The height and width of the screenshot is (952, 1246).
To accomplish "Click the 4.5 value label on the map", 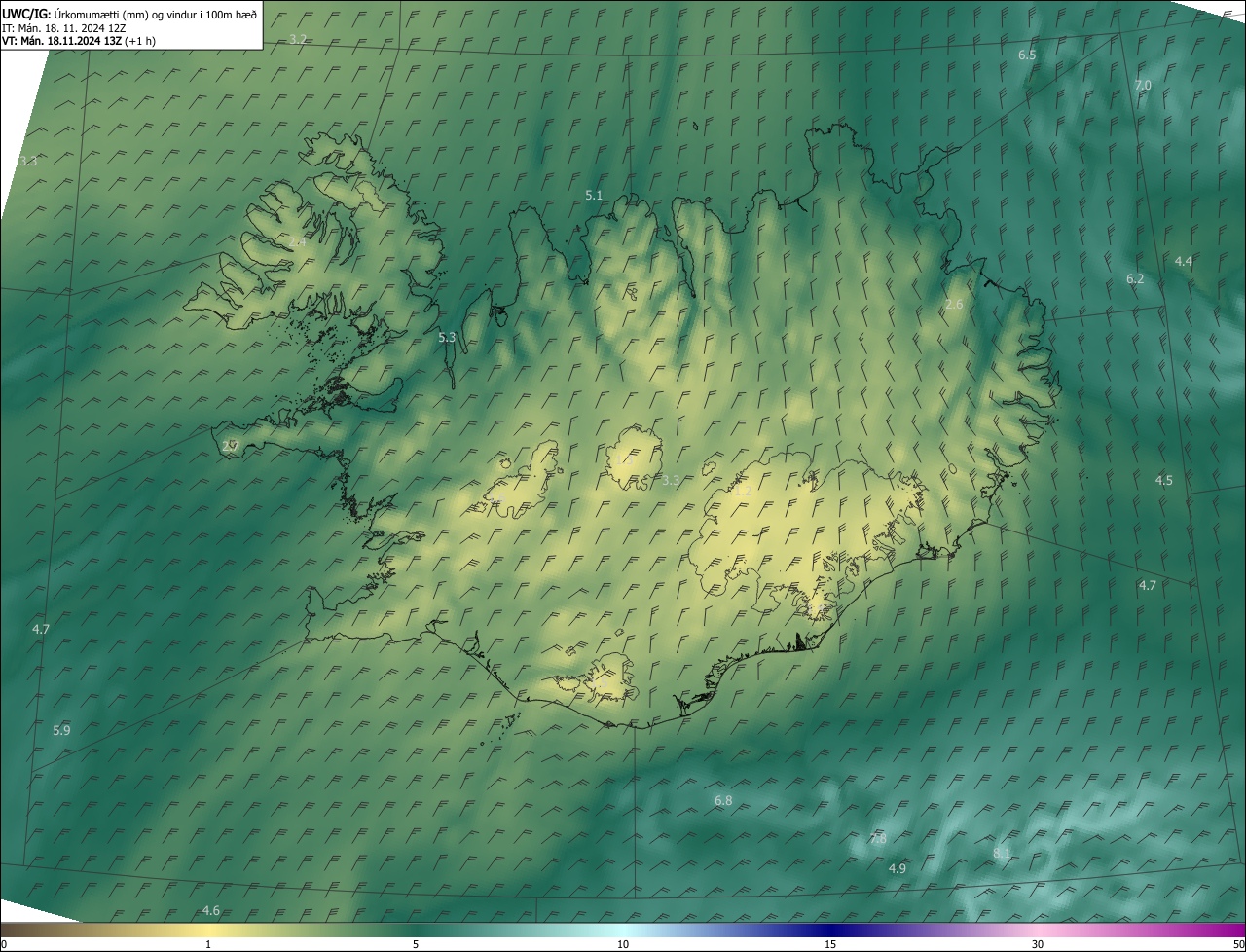I will click(1164, 481).
